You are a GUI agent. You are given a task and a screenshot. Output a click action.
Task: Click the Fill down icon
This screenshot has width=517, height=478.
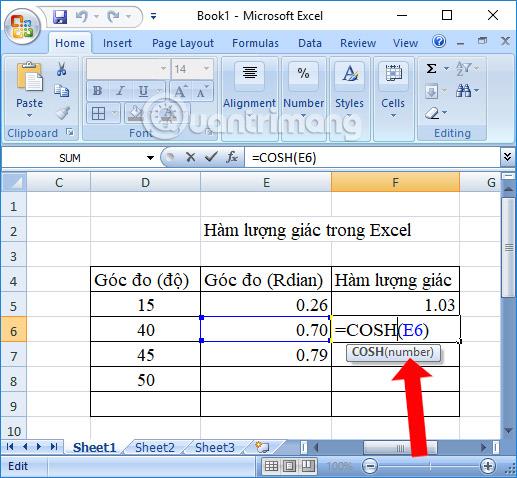(x=432, y=91)
